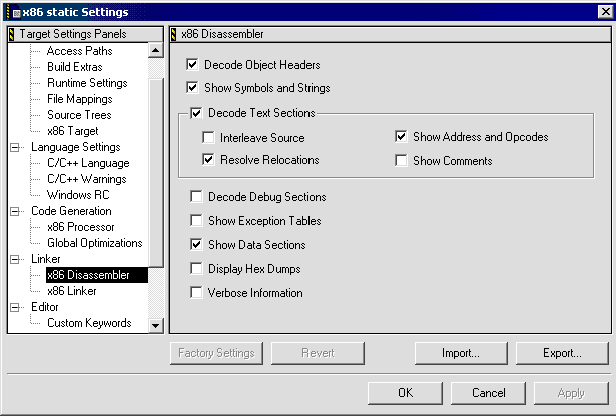Click the Export... button
Viewport: 616px width, 416px height.
pos(562,353)
